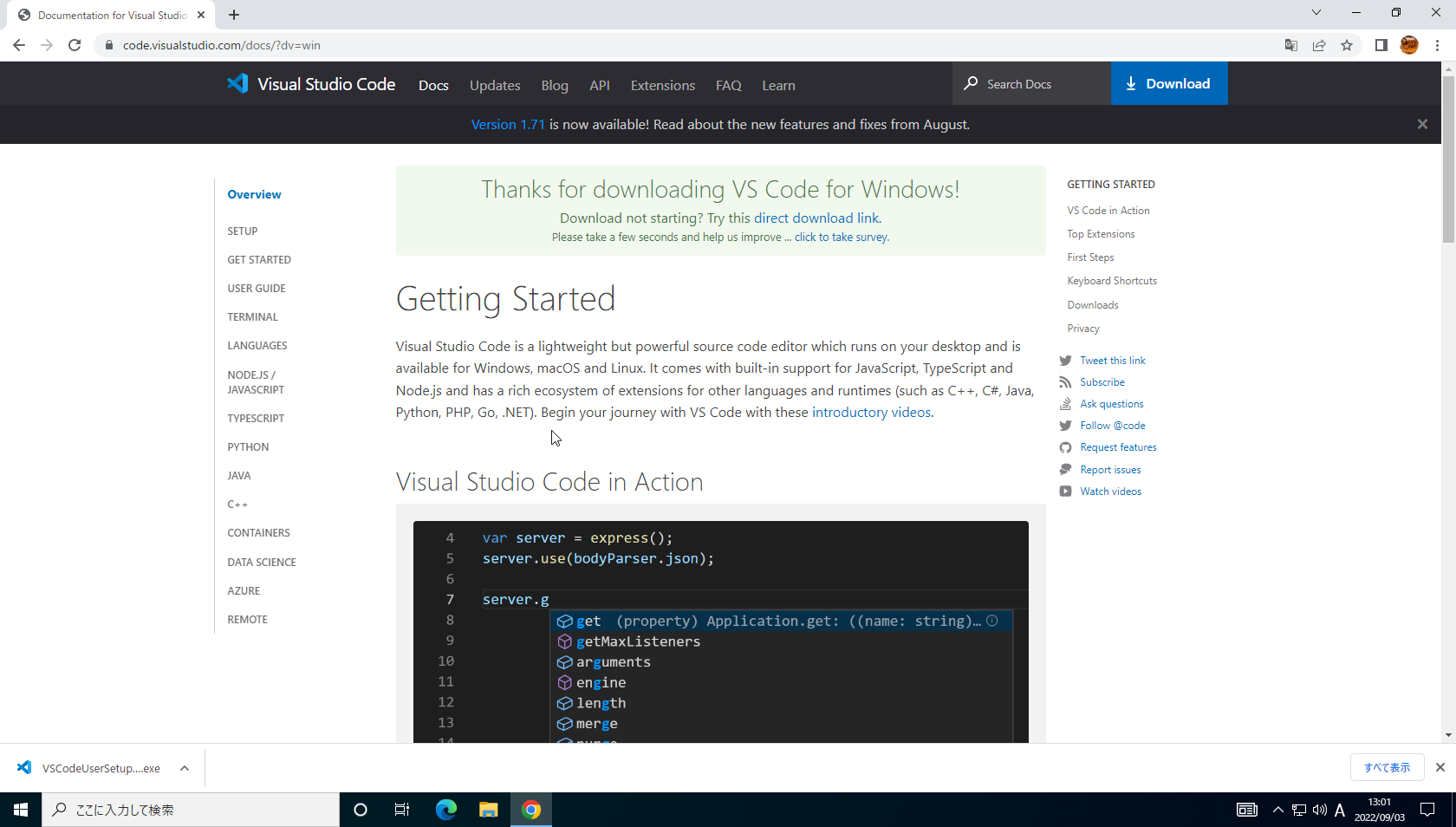This screenshot has width=1456, height=827.
Task: Open the introductory videos link
Action: point(871,413)
